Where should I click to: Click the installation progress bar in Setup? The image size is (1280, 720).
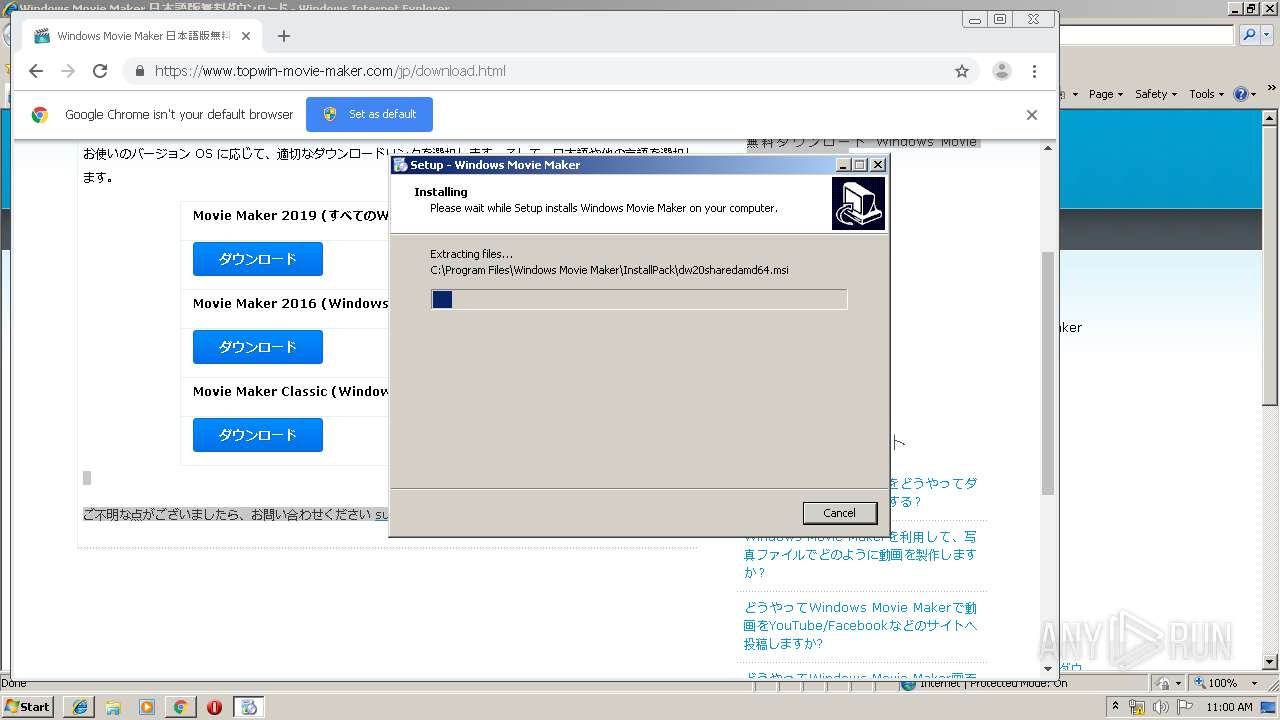click(x=639, y=299)
